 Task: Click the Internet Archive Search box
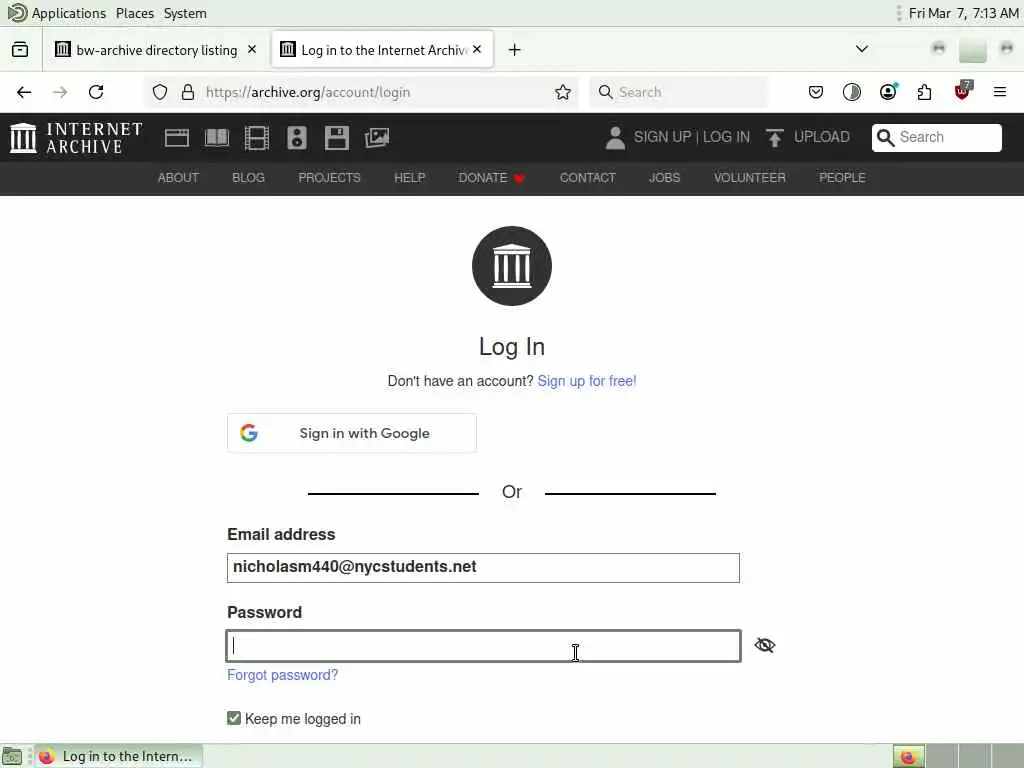tap(936, 138)
